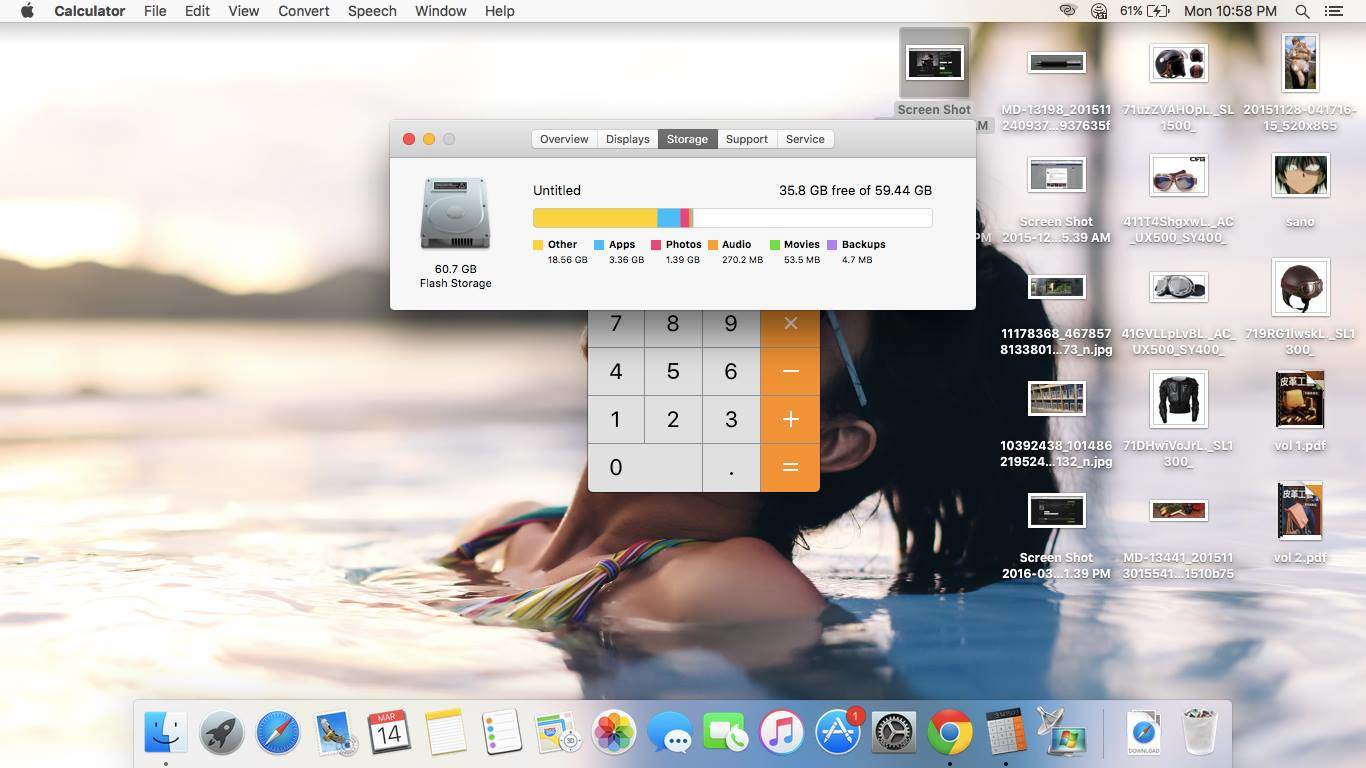Click the storage usage bar
This screenshot has width=1366, height=768.
point(732,218)
